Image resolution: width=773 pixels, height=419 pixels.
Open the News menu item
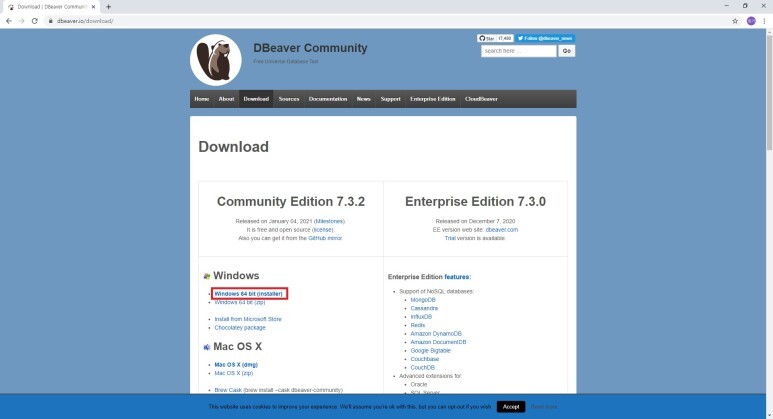click(363, 99)
